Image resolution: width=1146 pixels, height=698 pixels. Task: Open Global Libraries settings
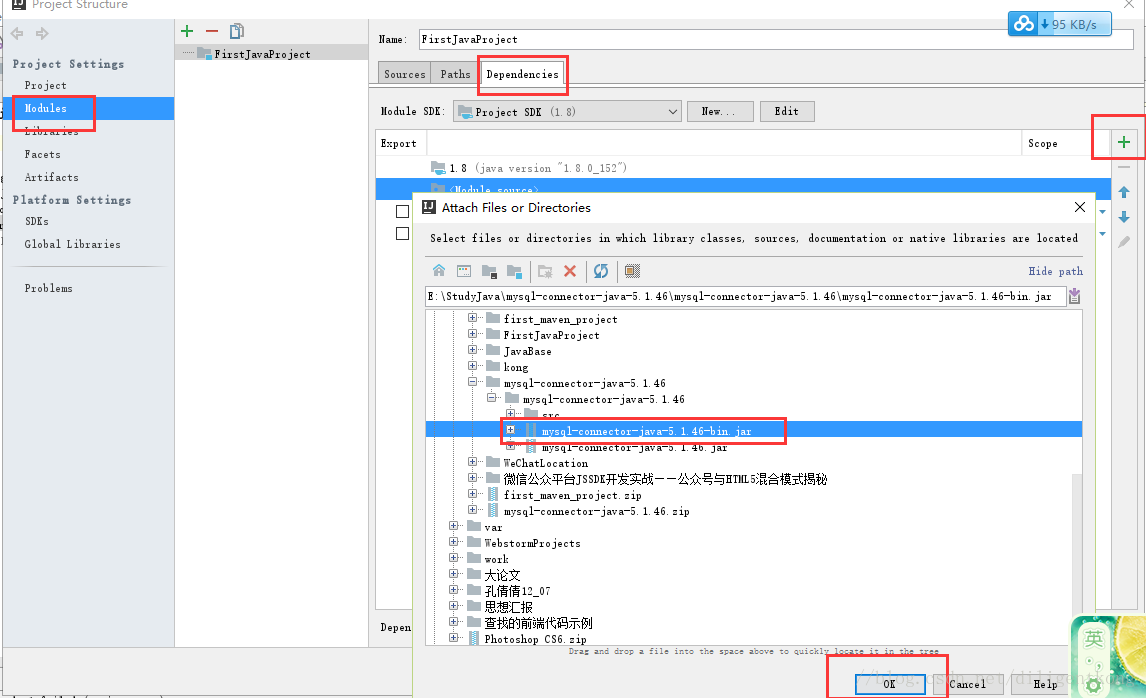coord(72,244)
